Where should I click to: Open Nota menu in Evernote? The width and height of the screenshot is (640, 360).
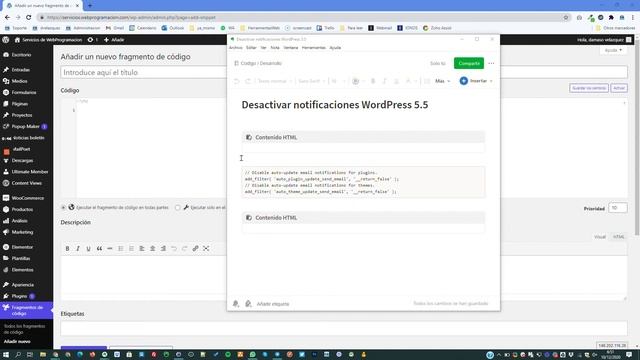pos(275,48)
